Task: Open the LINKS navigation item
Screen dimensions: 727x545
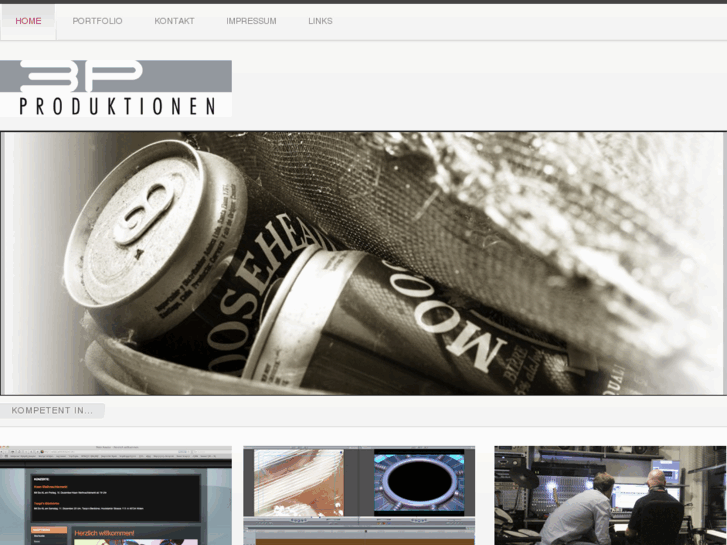Action: (320, 21)
